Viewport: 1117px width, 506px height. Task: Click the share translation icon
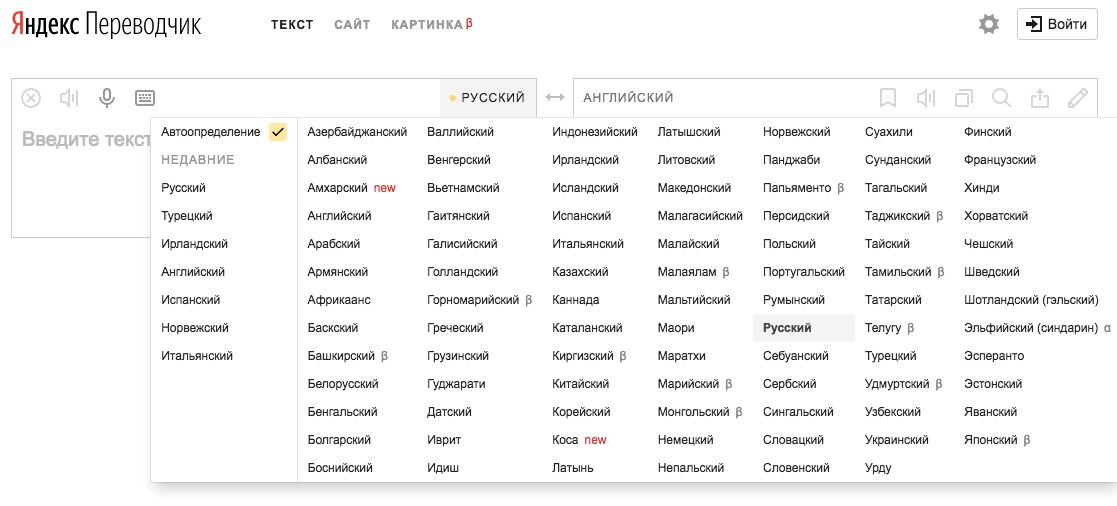tap(1040, 98)
